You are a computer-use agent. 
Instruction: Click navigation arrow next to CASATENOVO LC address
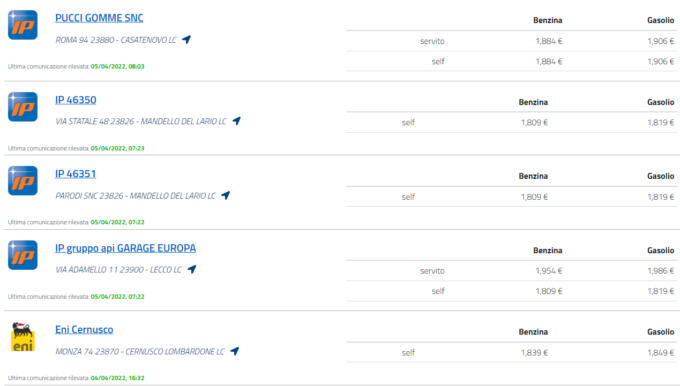[x=186, y=39]
